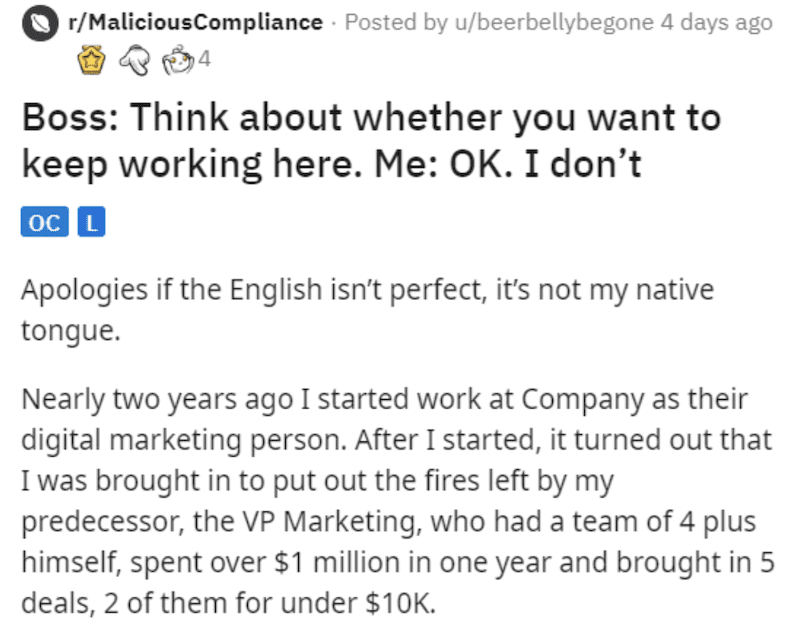
Task: Click the Snoo hugging award icon
Action: click(178, 60)
